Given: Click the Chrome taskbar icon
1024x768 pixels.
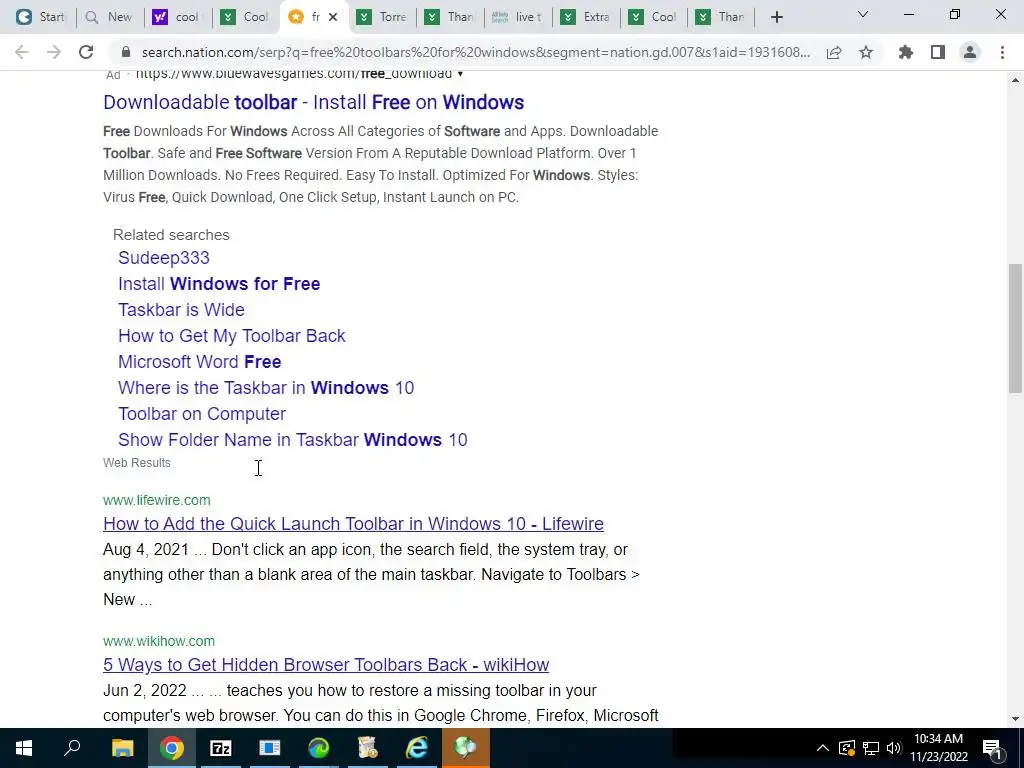Looking at the screenshot, I should pyautogui.click(x=172, y=748).
